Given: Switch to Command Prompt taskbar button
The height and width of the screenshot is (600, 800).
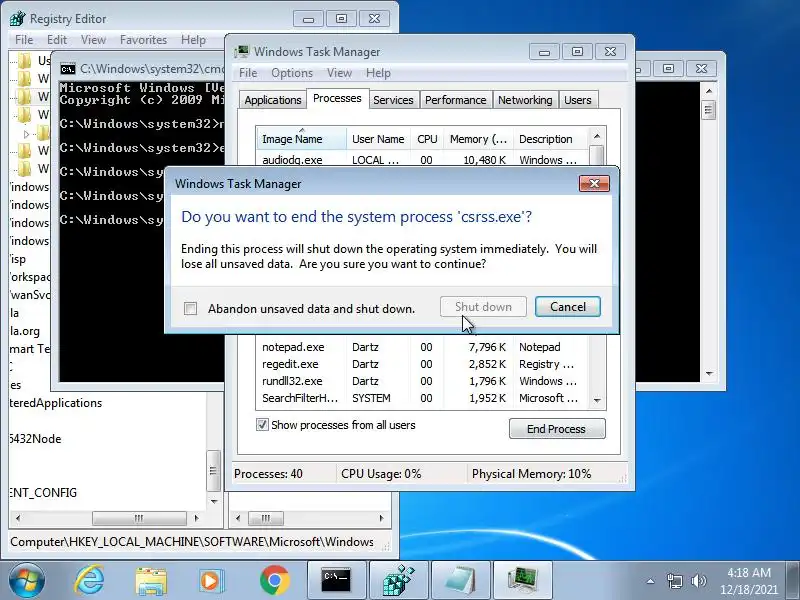Looking at the screenshot, I should point(337,581).
